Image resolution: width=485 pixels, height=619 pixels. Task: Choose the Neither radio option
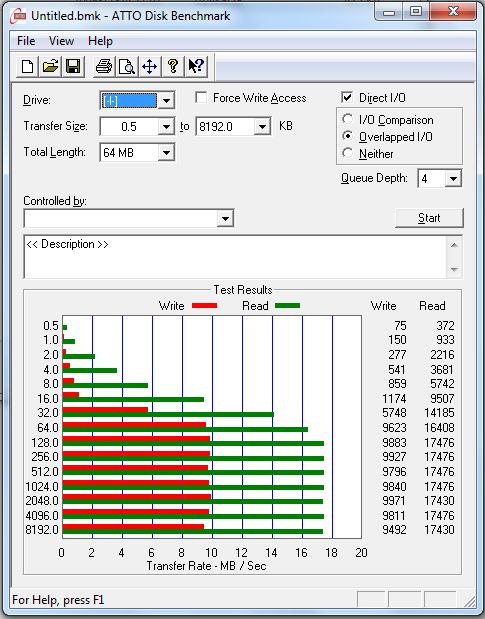tap(348, 153)
